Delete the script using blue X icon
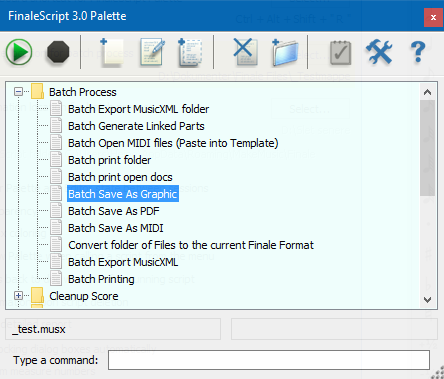 tap(245, 52)
